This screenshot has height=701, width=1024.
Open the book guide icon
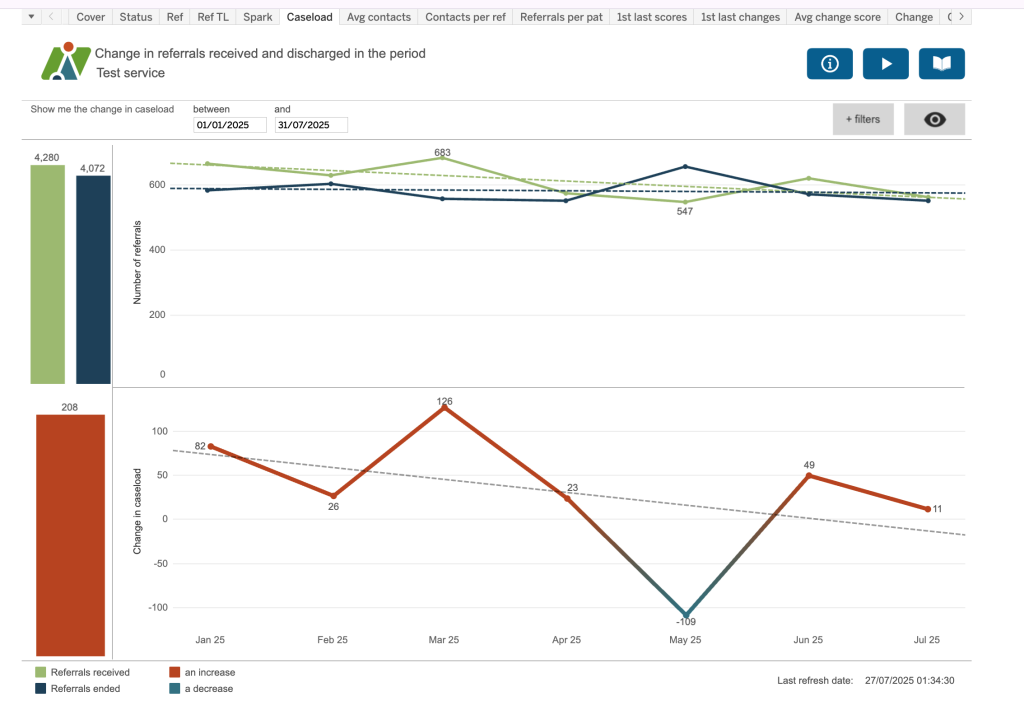pos(941,64)
